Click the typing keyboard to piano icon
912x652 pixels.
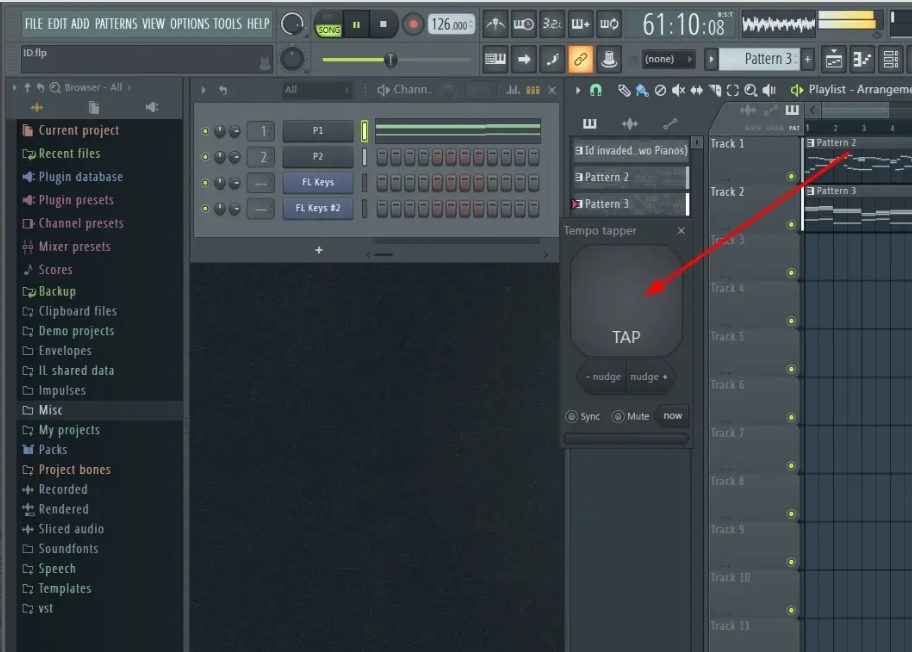(495, 58)
